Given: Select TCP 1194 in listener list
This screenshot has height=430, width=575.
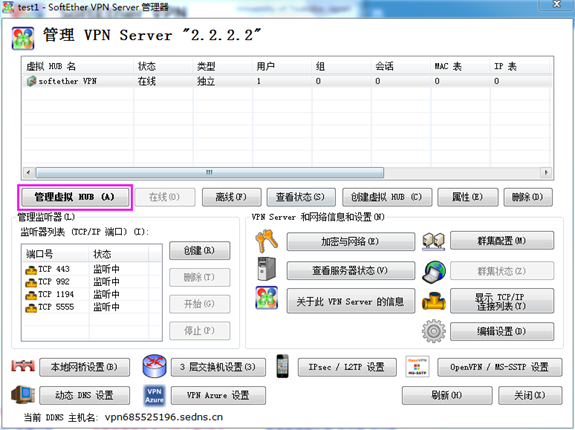Looking at the screenshot, I should [x=93, y=294].
